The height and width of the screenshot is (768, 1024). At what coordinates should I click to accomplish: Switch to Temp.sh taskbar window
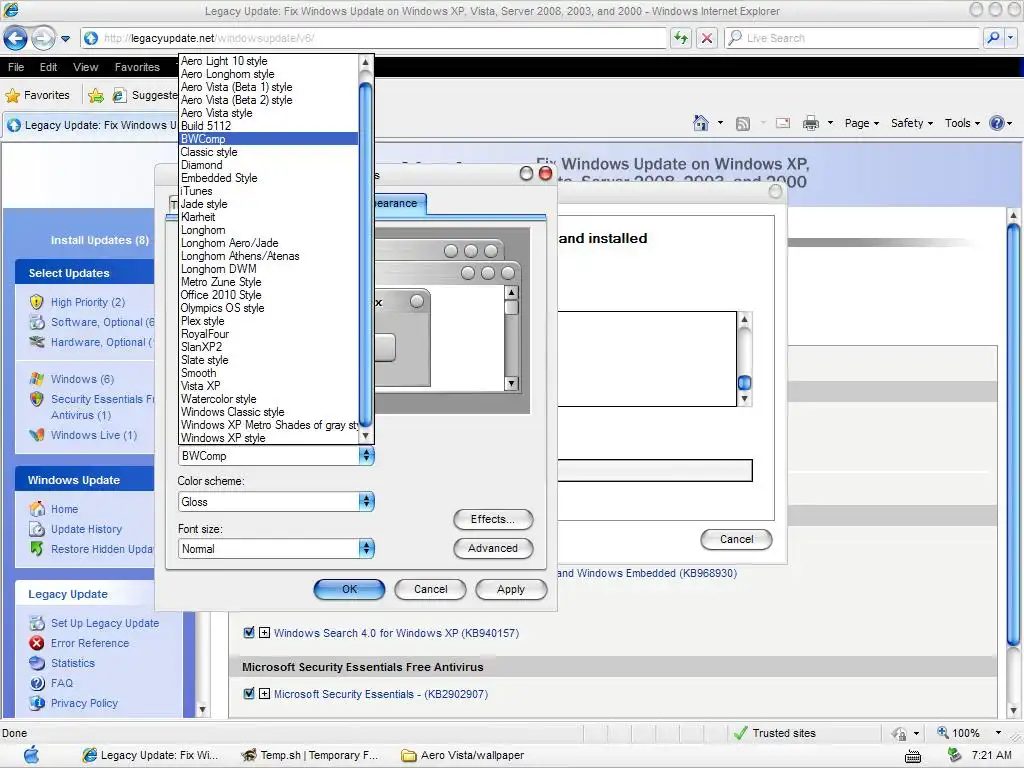click(310, 755)
